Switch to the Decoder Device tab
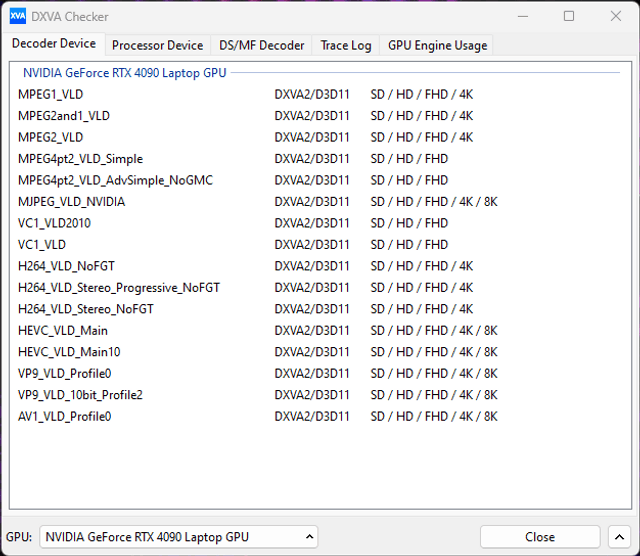This screenshot has width=640, height=556. pyautogui.click(x=54, y=44)
